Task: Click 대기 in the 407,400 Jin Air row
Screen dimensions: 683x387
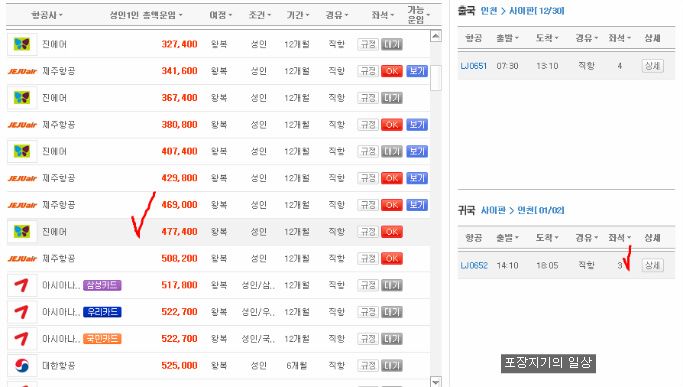Action: click(x=392, y=151)
